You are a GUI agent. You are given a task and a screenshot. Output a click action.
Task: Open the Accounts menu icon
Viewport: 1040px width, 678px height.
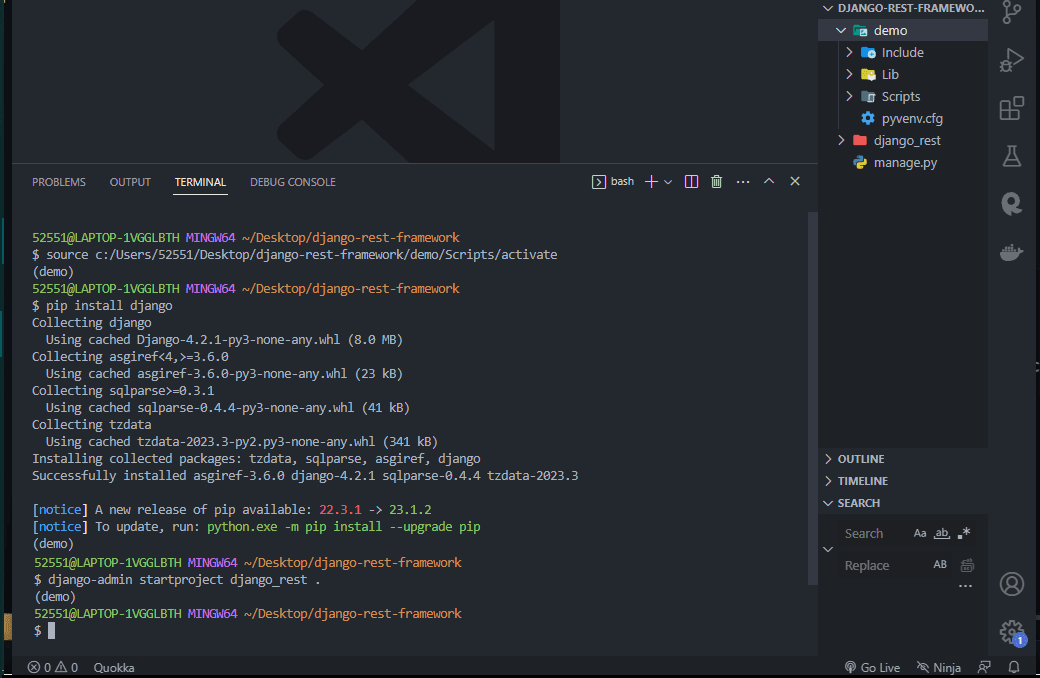[1011, 584]
